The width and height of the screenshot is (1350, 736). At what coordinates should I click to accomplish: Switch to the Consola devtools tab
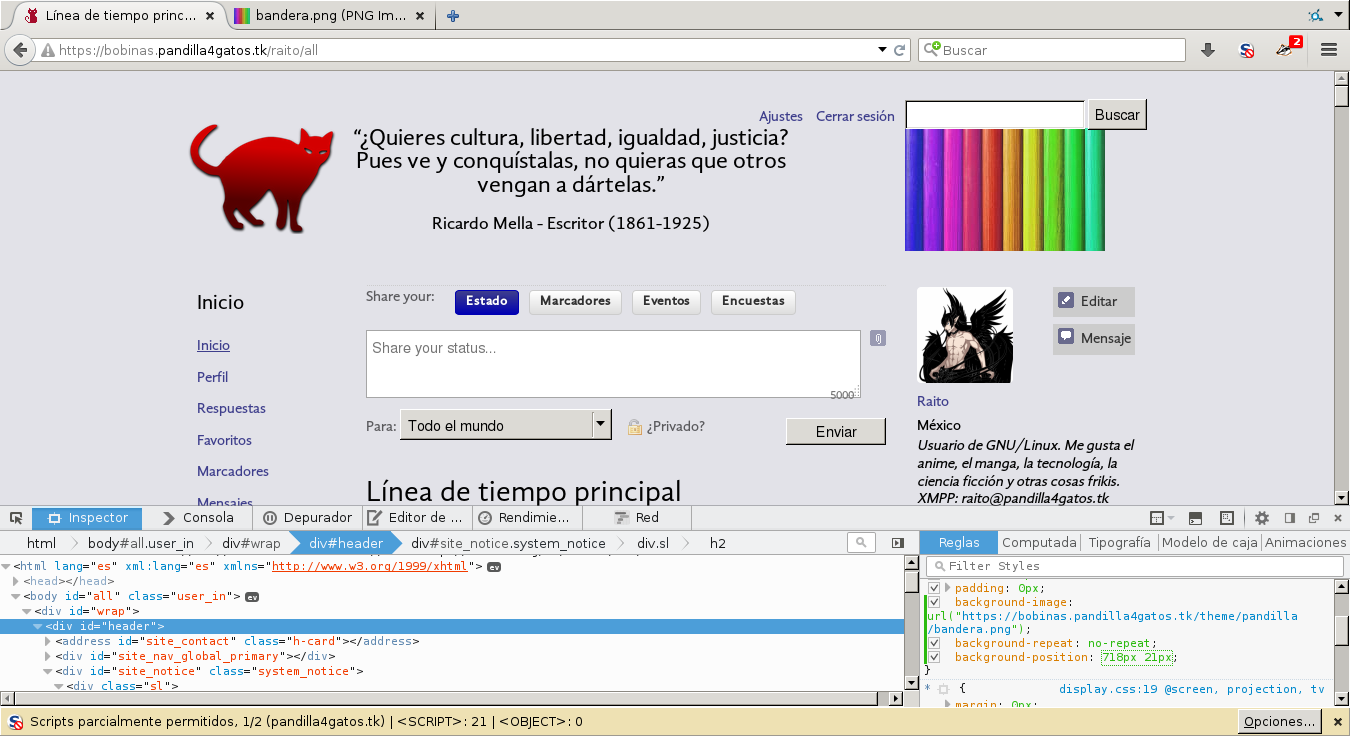point(196,518)
